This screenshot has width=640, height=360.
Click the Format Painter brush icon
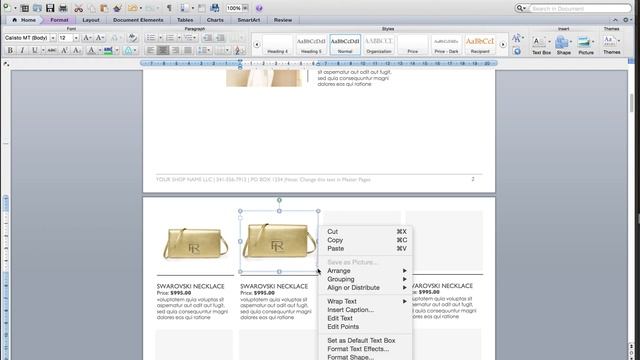click(x=118, y=8)
